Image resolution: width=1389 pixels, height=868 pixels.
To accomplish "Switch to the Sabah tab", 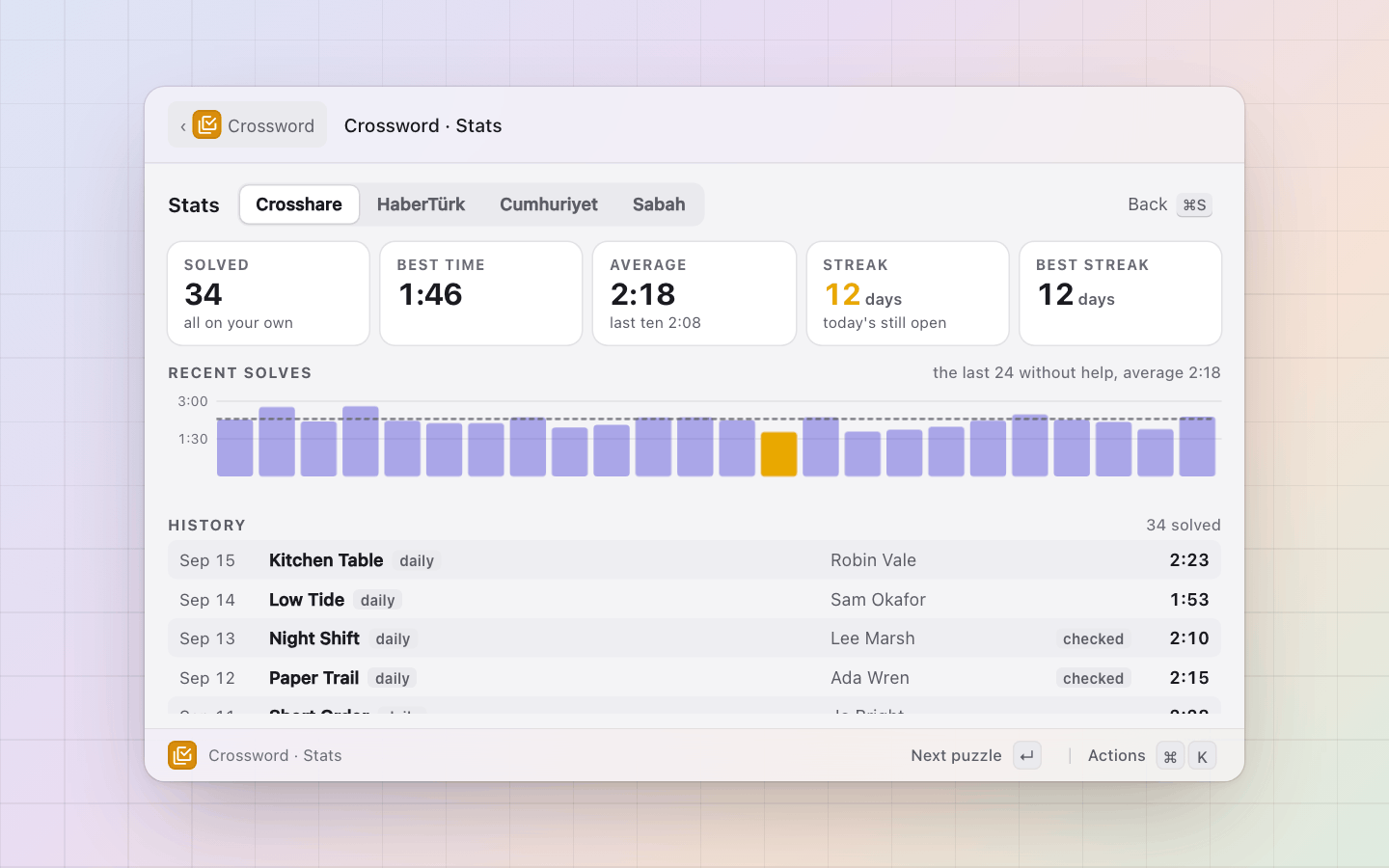I will point(659,204).
